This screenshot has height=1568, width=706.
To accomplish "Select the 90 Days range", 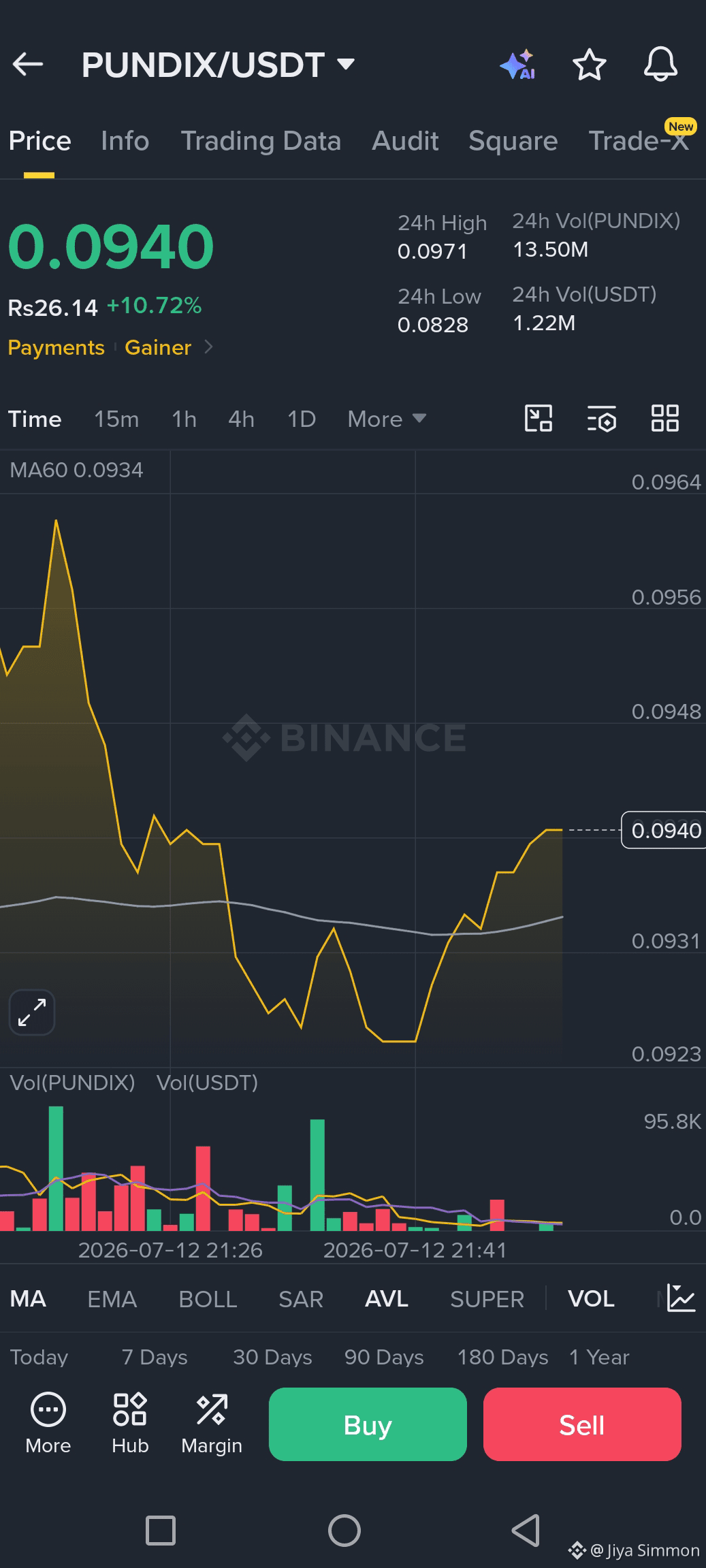I will click(384, 1357).
